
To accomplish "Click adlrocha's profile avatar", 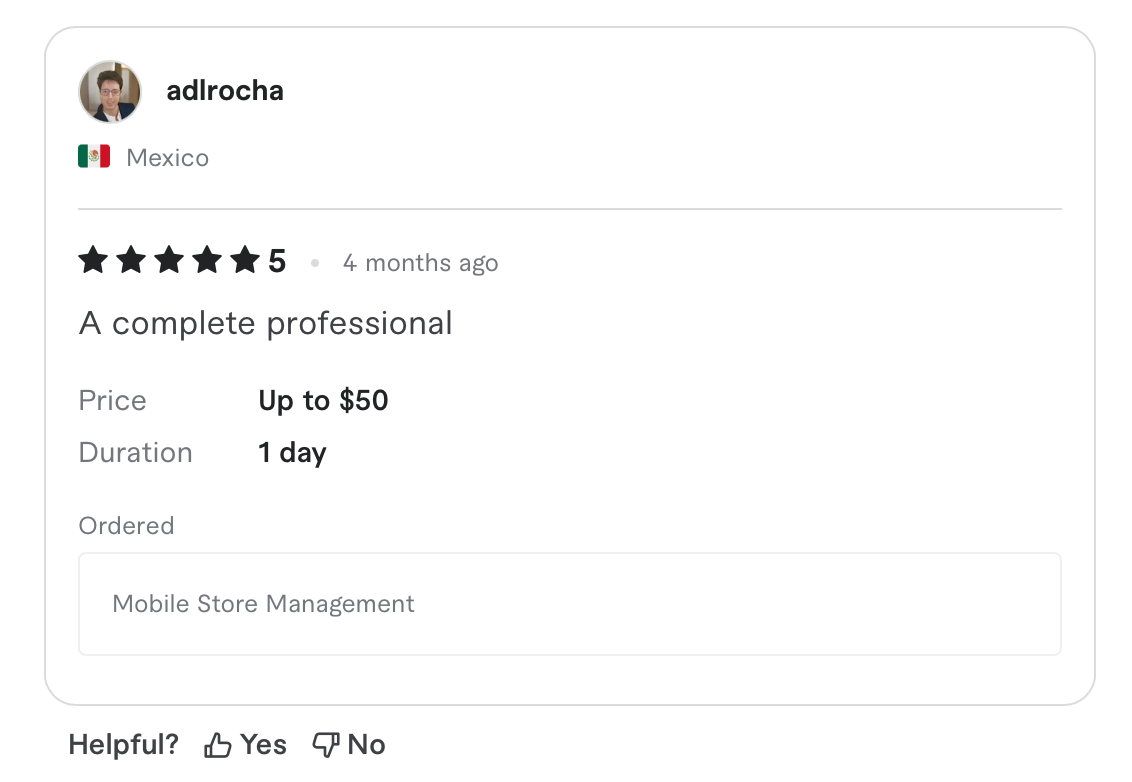I will coord(110,91).
